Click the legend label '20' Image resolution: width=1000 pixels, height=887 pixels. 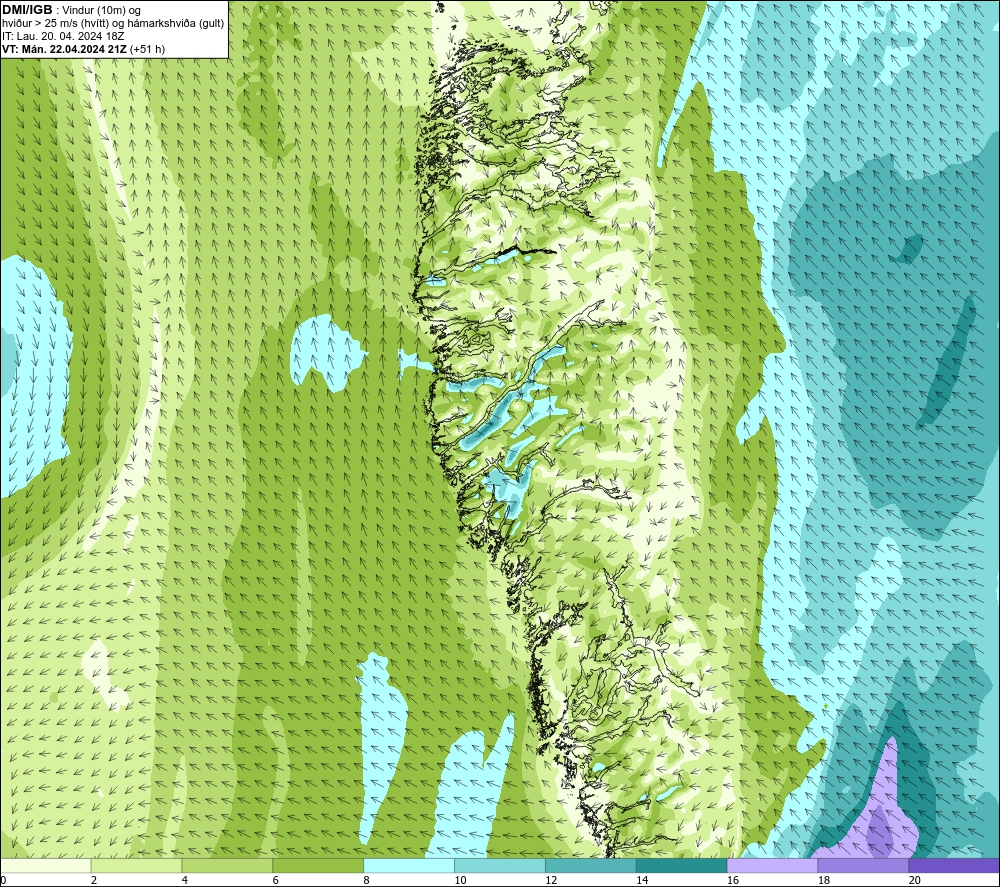[x=915, y=880]
